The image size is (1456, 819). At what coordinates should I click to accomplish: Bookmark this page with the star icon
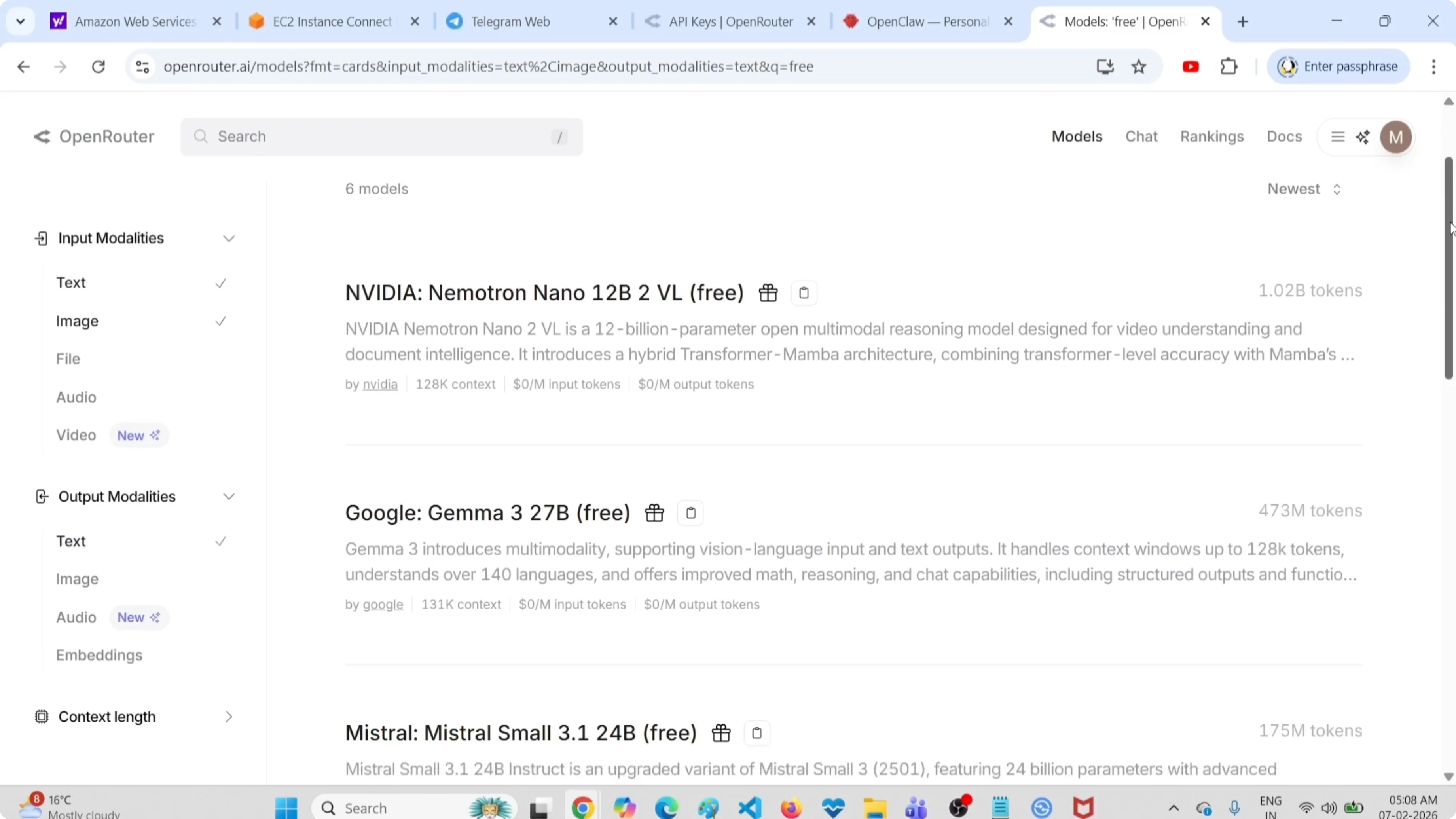[1138, 67]
